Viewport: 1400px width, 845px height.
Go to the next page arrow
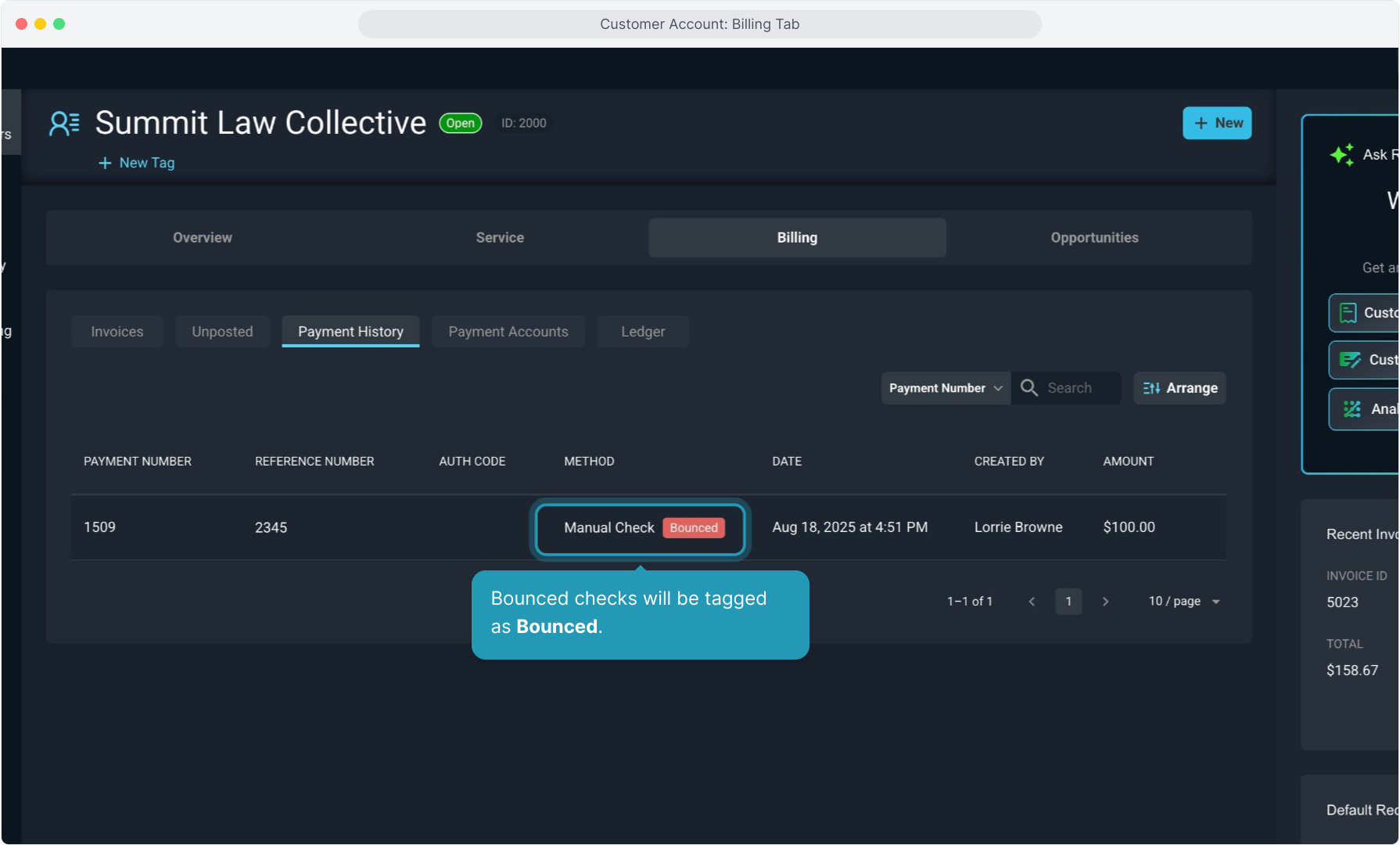pyautogui.click(x=1105, y=602)
